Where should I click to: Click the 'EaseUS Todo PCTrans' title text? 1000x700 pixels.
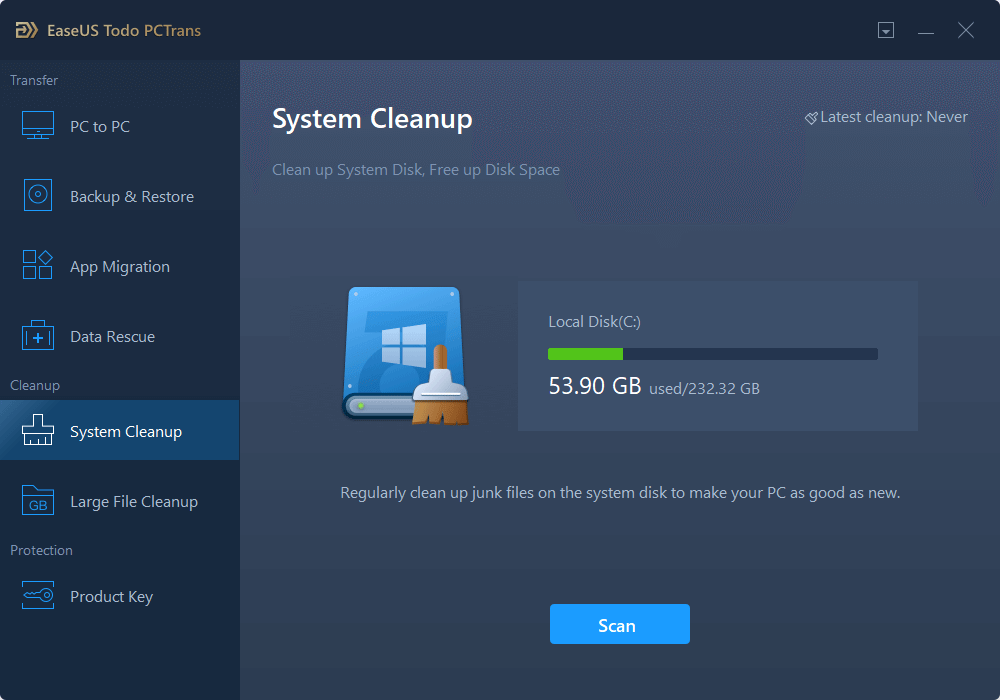[124, 31]
